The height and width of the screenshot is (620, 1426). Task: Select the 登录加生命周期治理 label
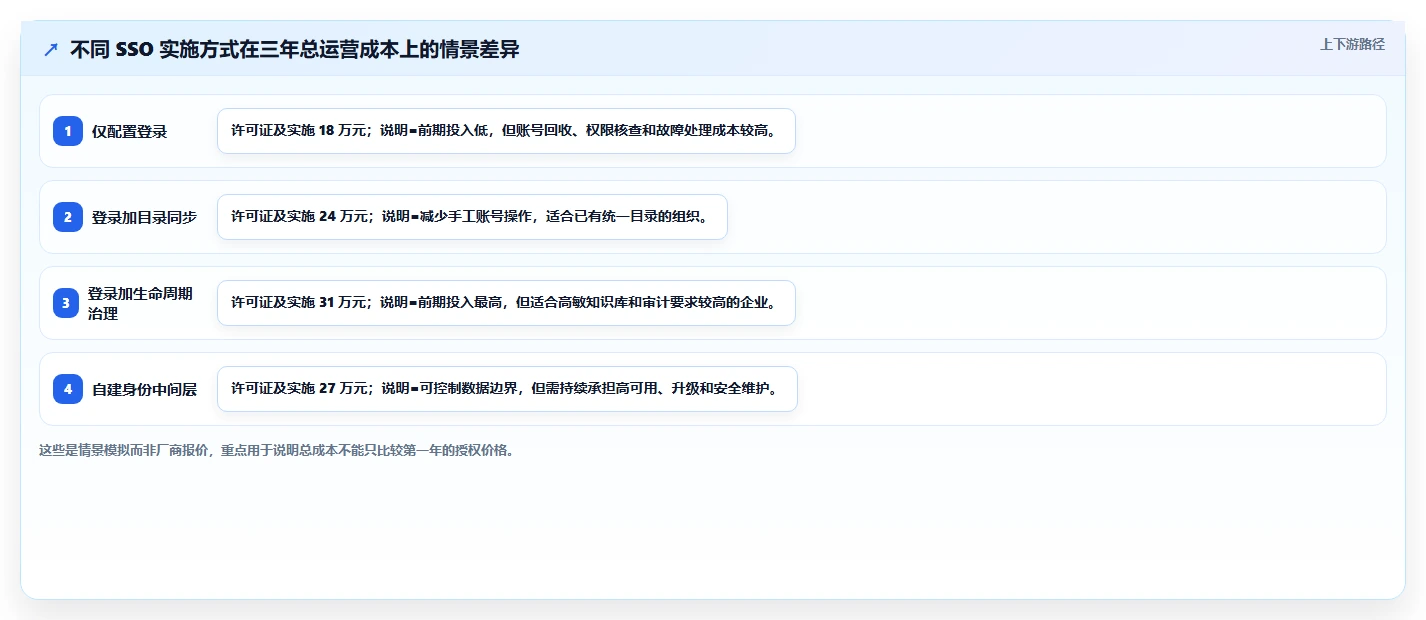click(x=140, y=303)
